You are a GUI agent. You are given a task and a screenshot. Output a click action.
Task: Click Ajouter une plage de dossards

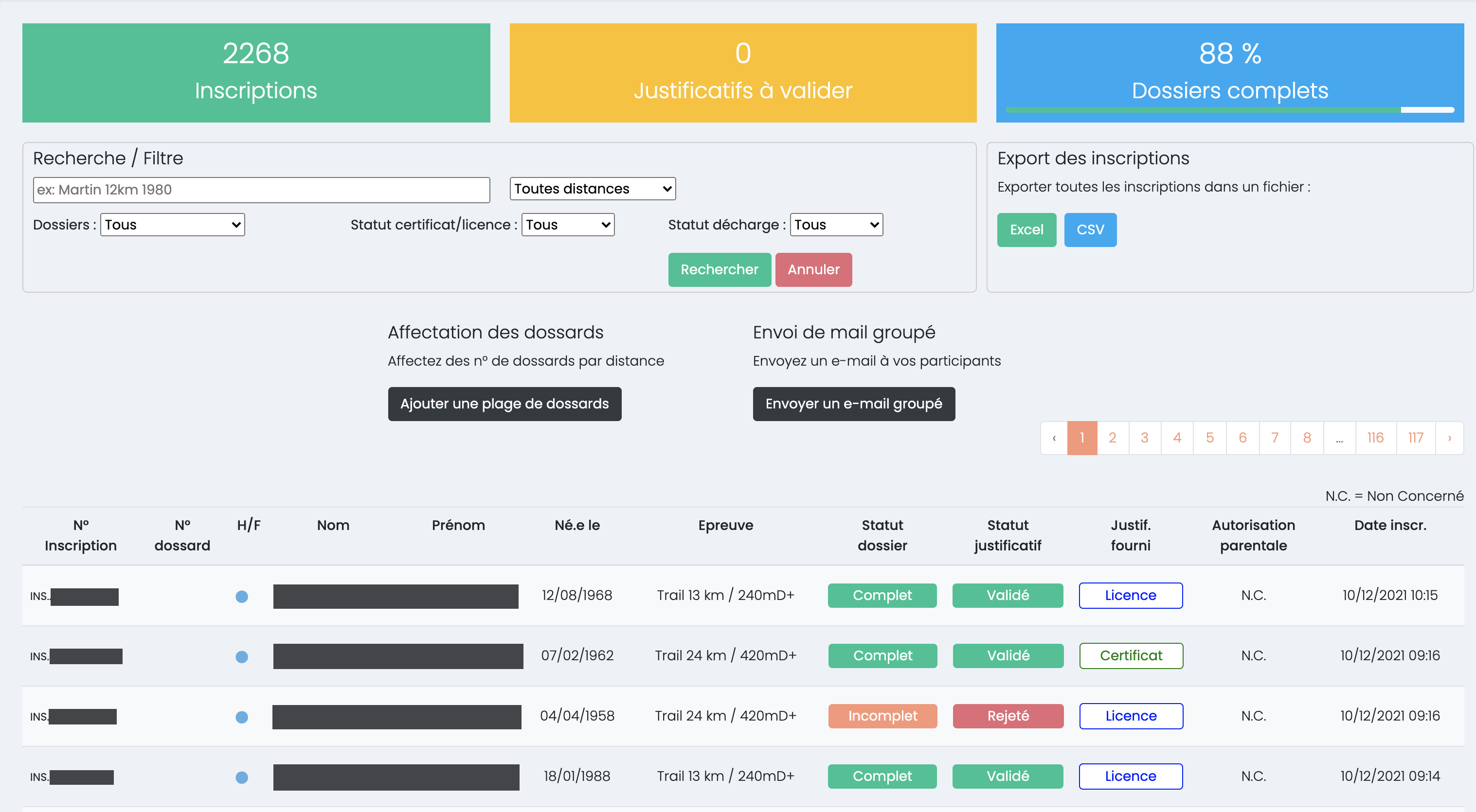coord(504,404)
